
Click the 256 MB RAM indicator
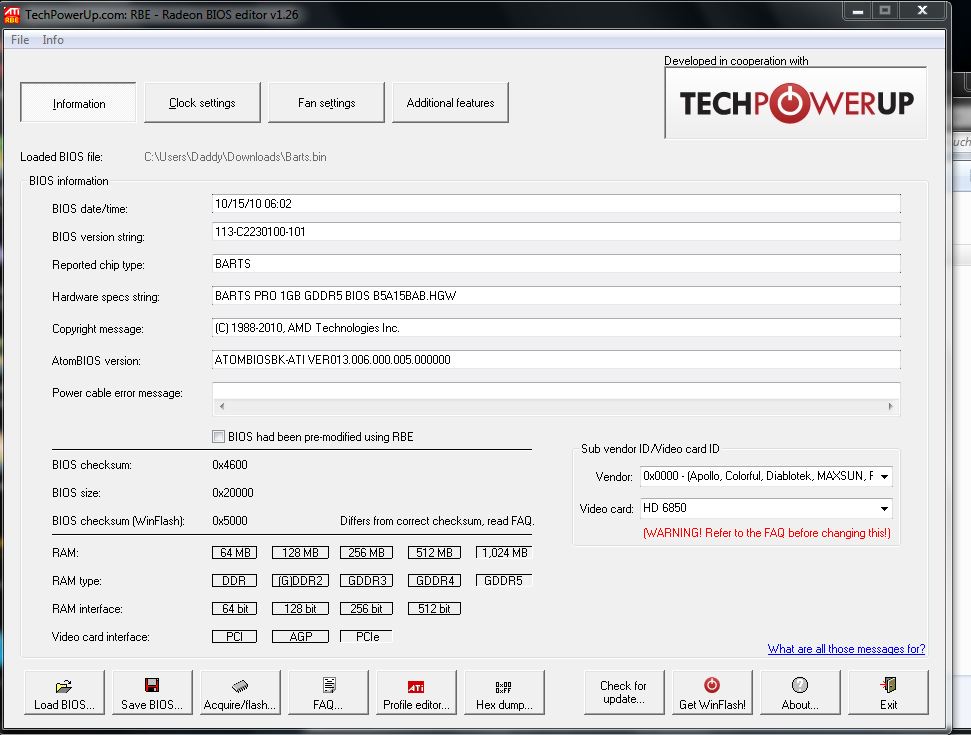click(367, 552)
